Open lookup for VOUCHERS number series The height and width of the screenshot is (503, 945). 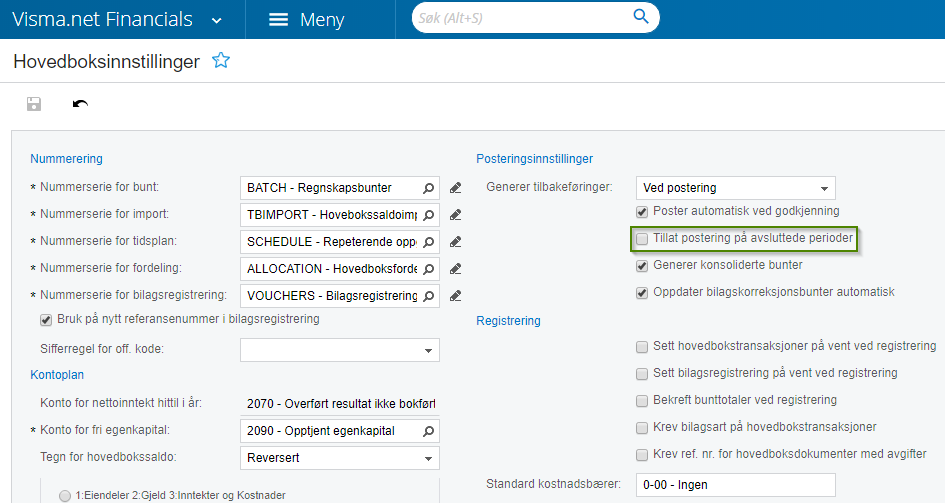[x=428, y=296]
